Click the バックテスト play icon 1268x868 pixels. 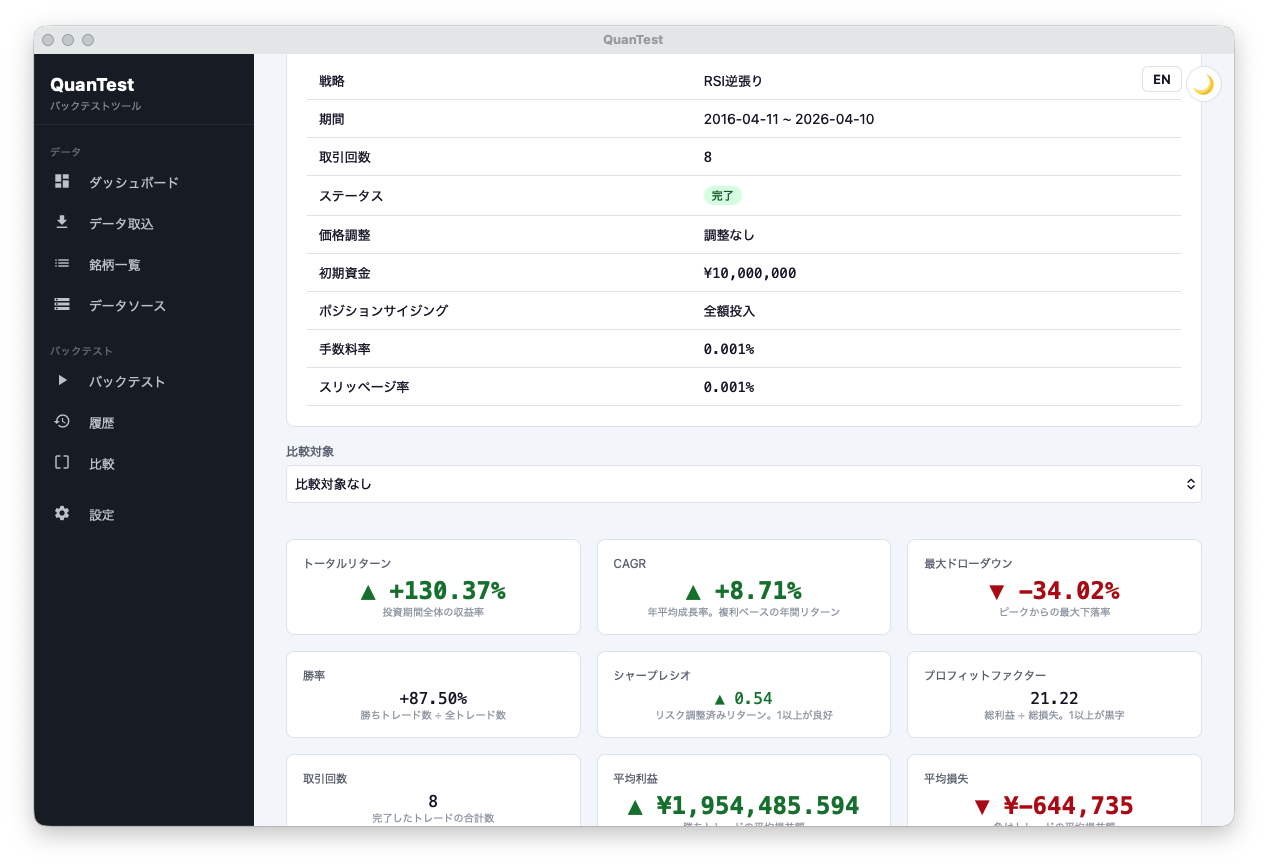pyautogui.click(x=62, y=381)
